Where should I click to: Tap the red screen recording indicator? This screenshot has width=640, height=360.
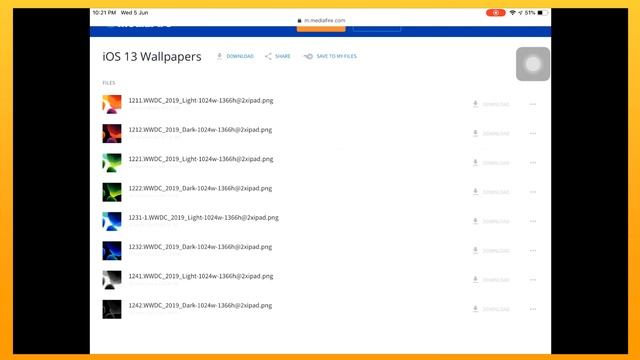tap(496, 13)
